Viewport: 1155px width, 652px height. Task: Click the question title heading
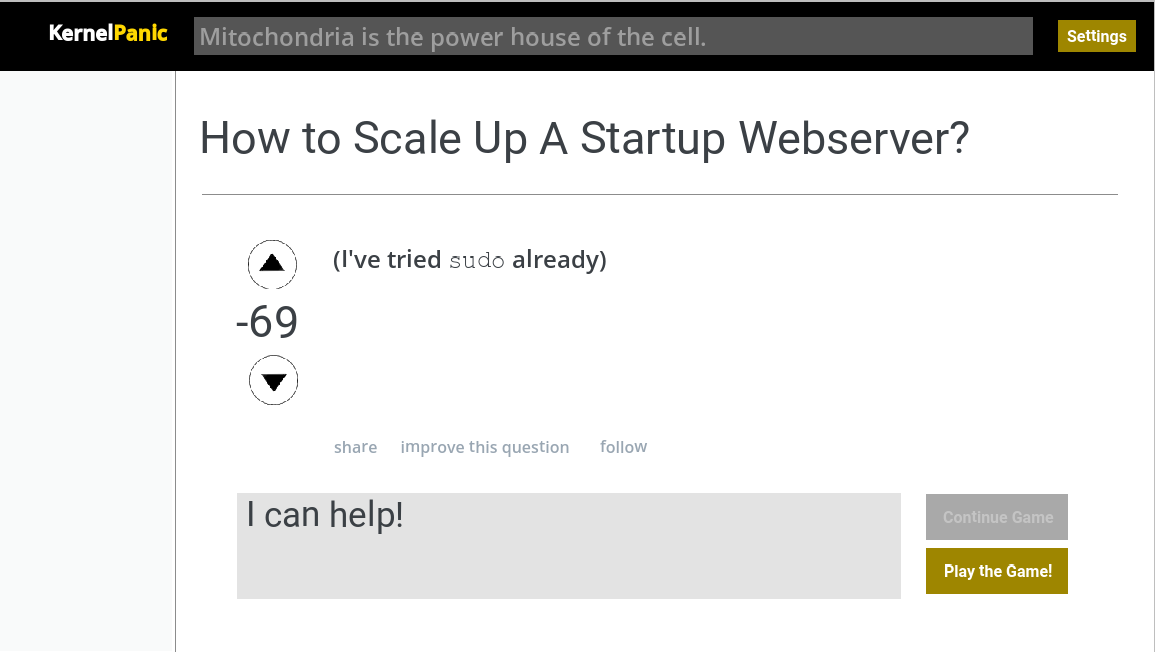[x=585, y=138]
